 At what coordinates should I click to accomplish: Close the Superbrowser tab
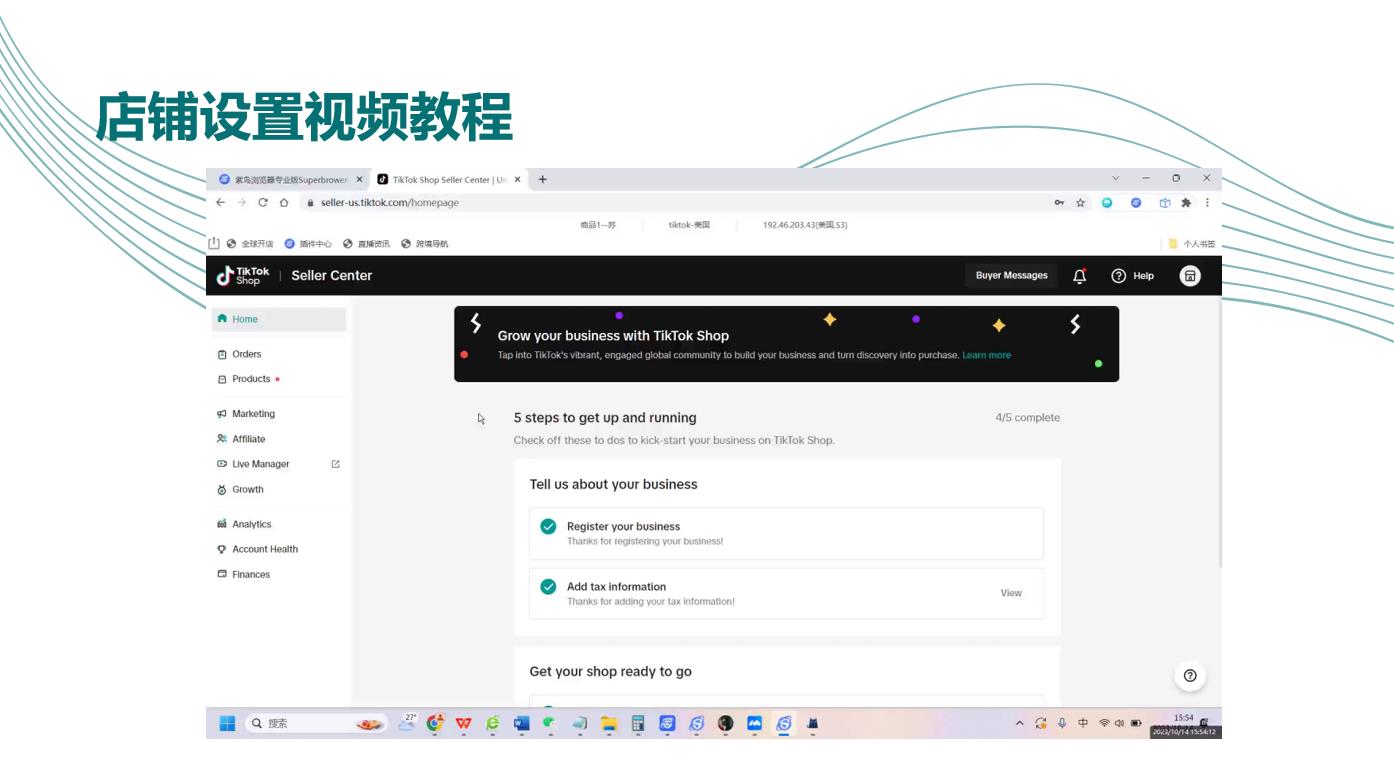[x=360, y=180]
